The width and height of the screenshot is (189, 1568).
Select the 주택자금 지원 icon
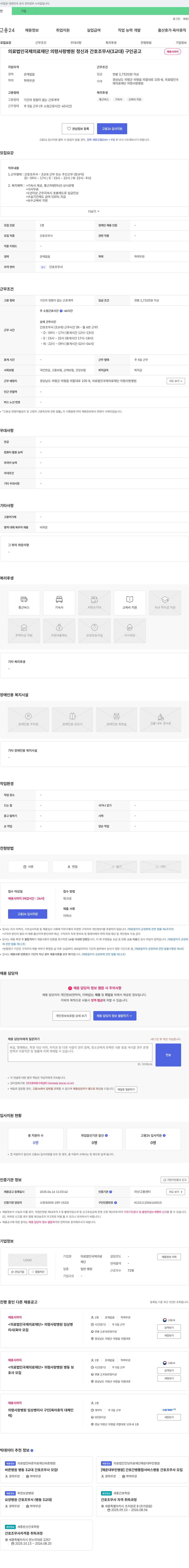point(24,631)
